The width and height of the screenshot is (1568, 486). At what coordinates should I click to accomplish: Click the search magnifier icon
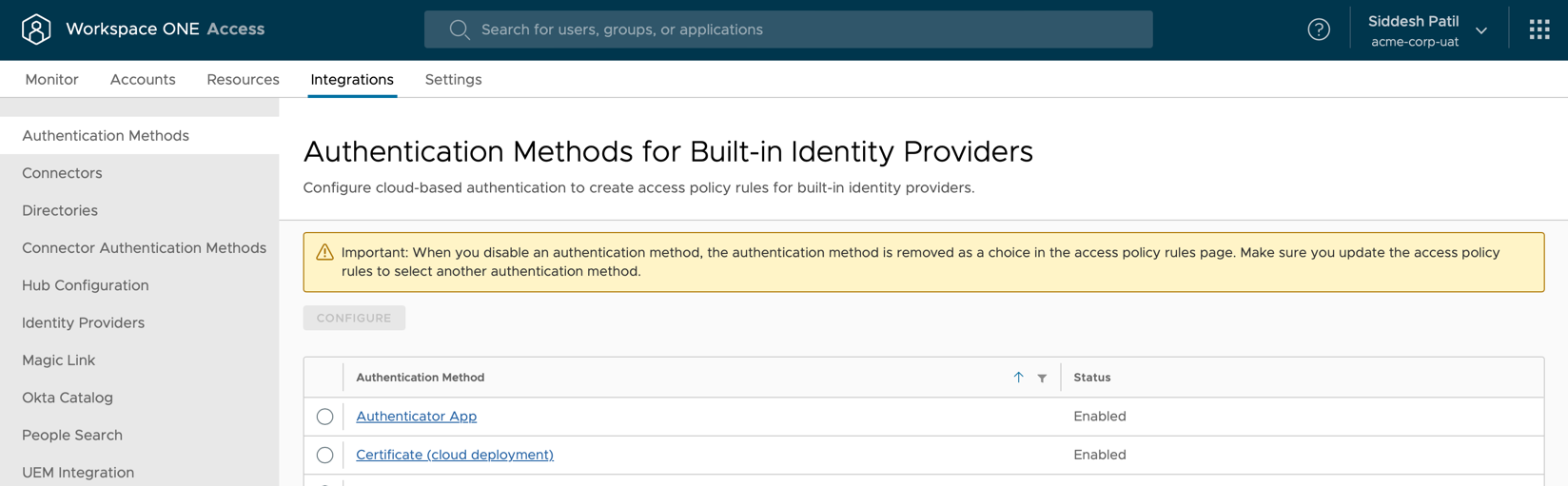[460, 29]
